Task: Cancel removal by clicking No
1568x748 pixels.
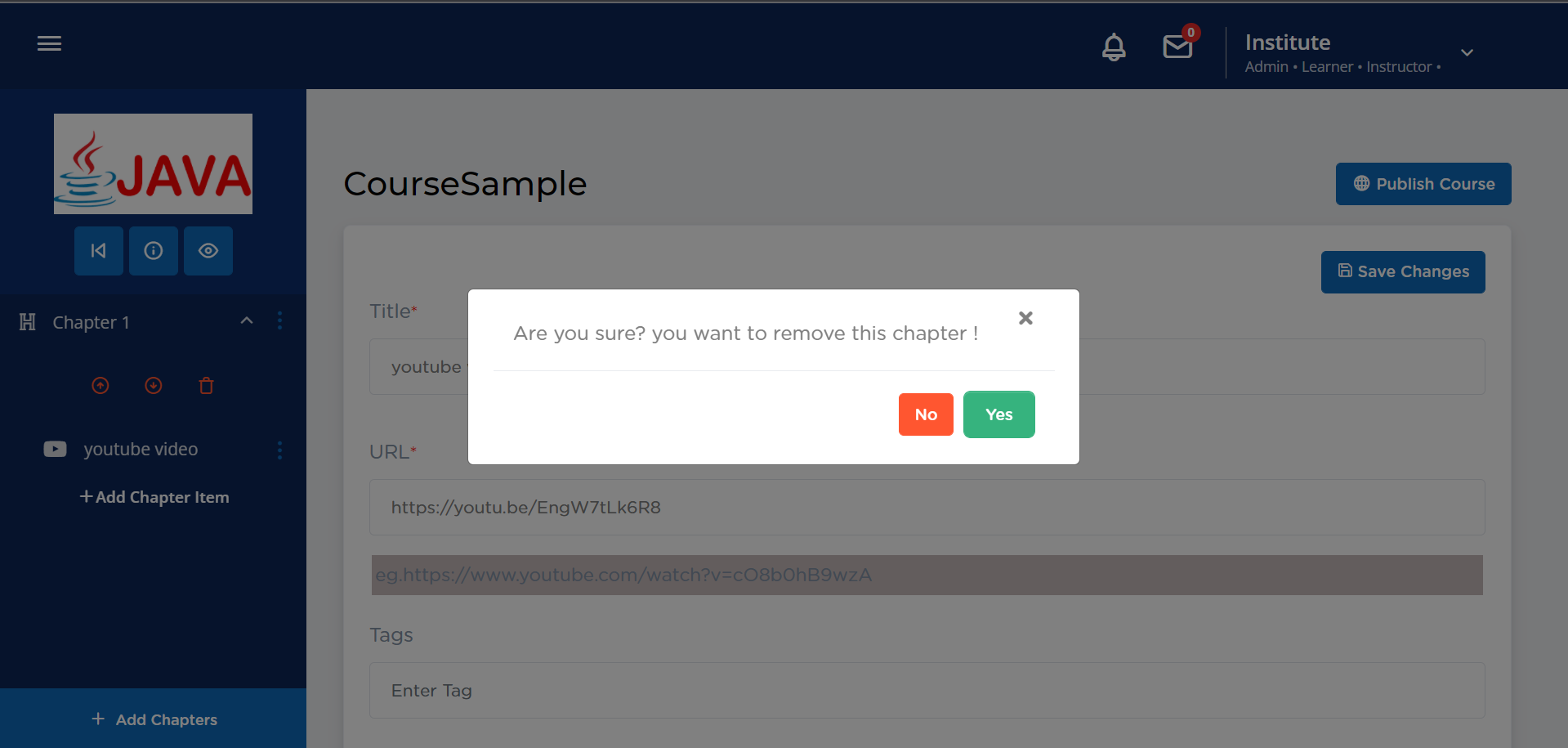Action: point(926,414)
